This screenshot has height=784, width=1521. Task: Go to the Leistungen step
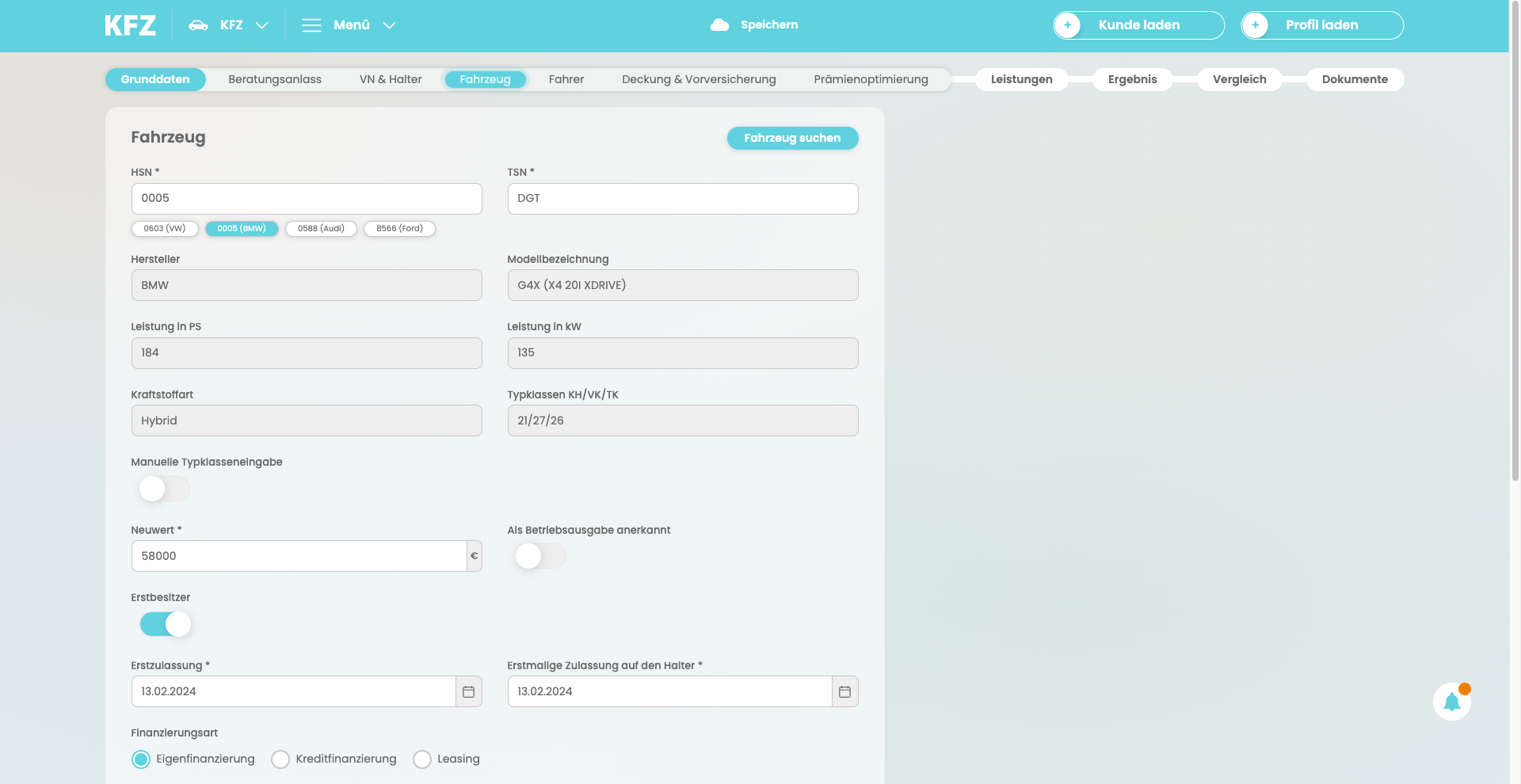click(1022, 79)
